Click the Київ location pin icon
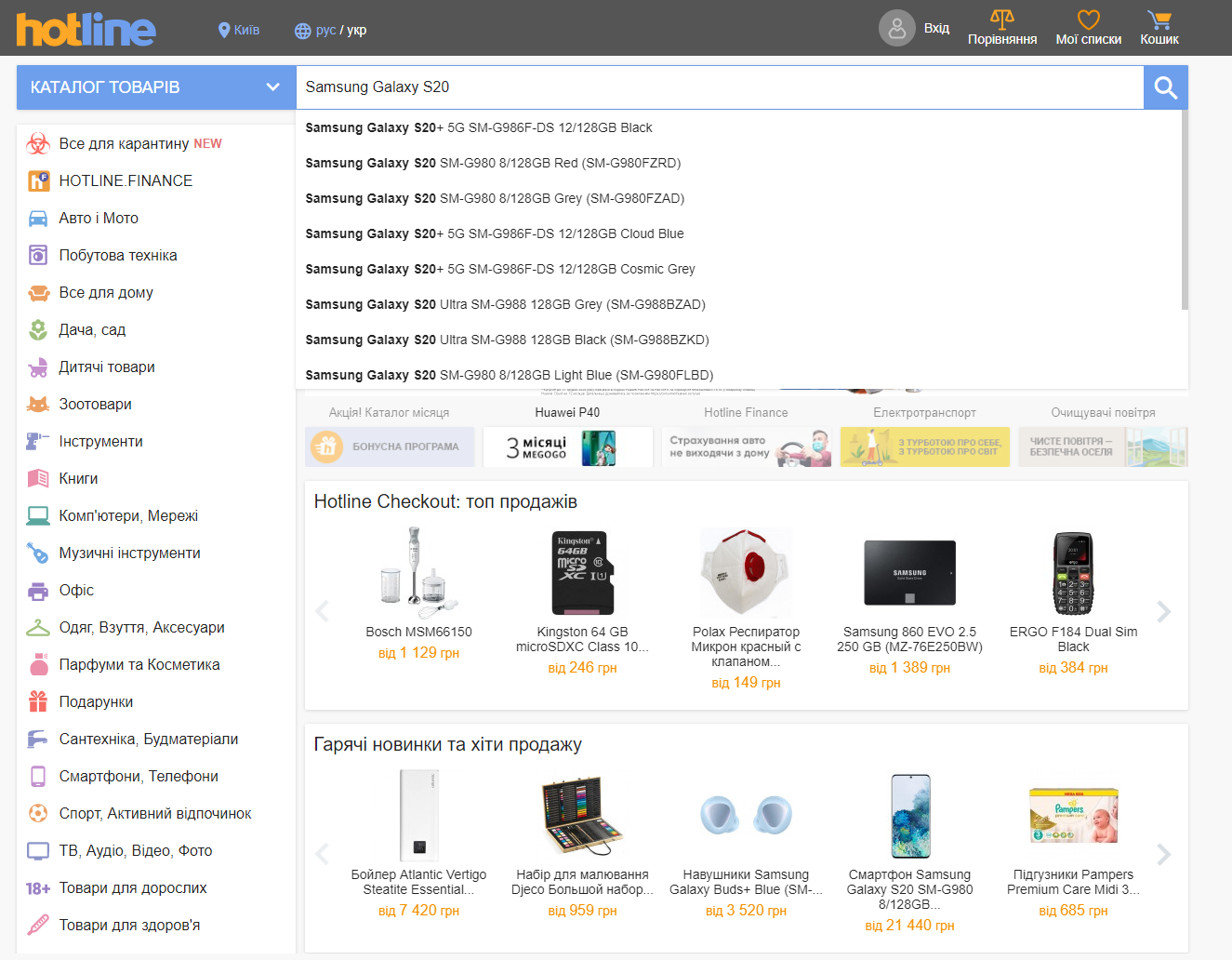Image resolution: width=1232 pixels, height=960 pixels. tap(224, 31)
